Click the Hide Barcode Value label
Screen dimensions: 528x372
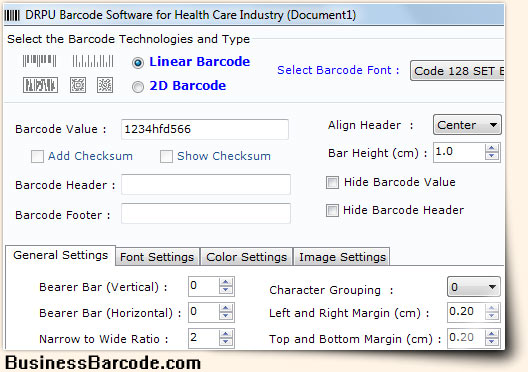(400, 182)
